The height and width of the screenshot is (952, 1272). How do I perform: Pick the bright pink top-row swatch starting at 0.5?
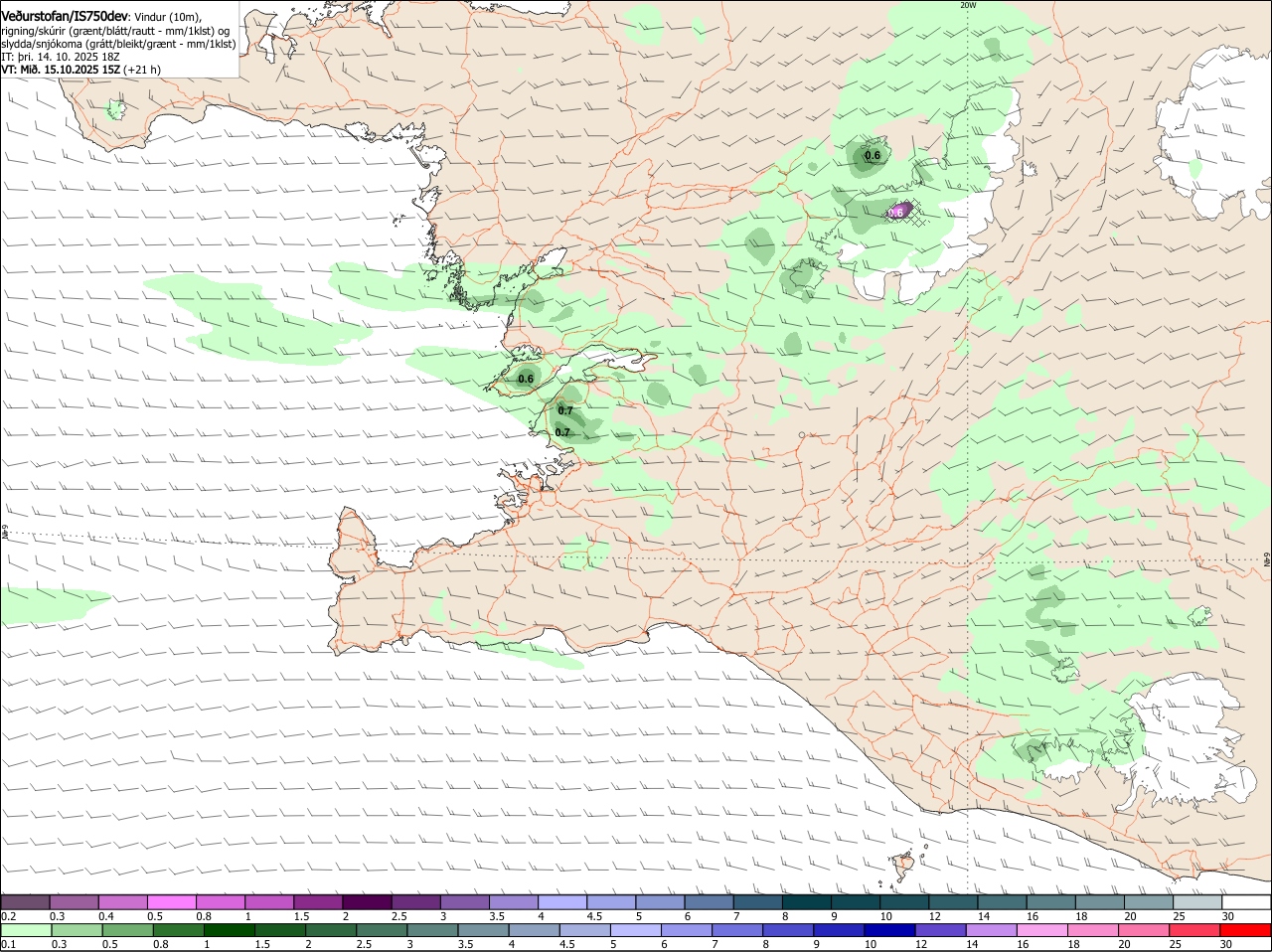point(171,902)
